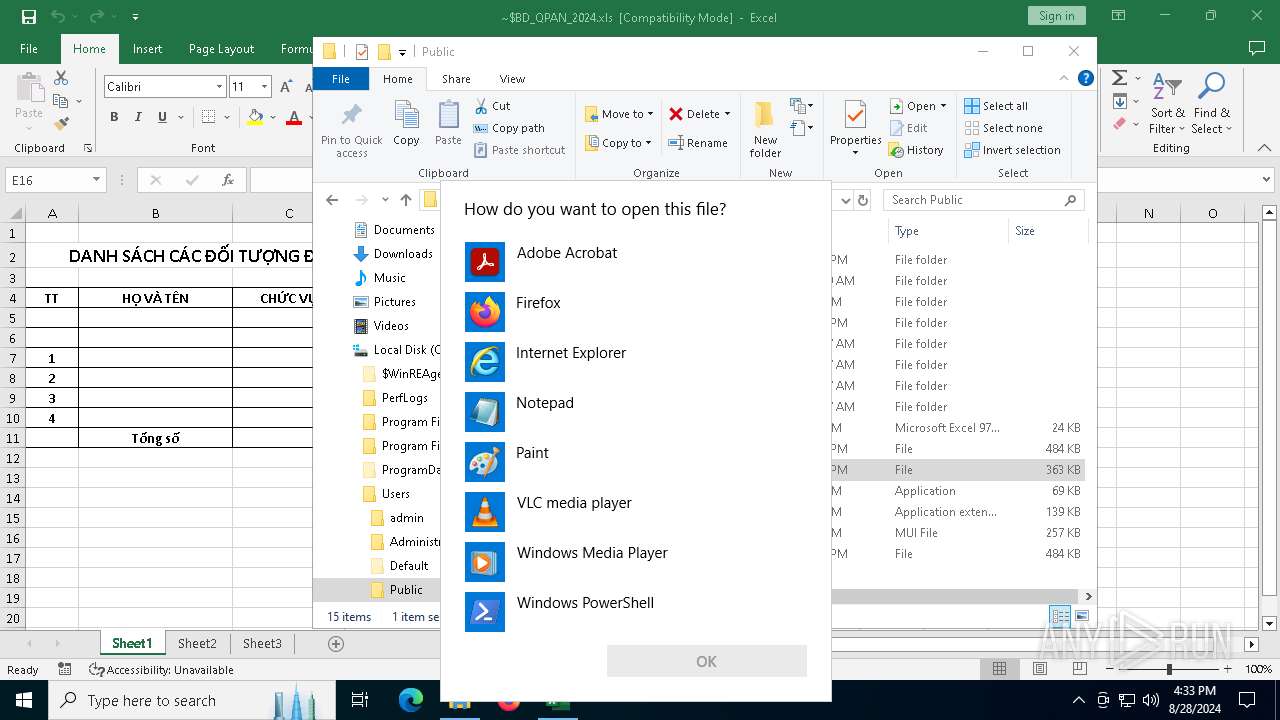Click Excel Format Painter brush icon
The height and width of the screenshot is (720, 1280).
pyautogui.click(x=61, y=124)
